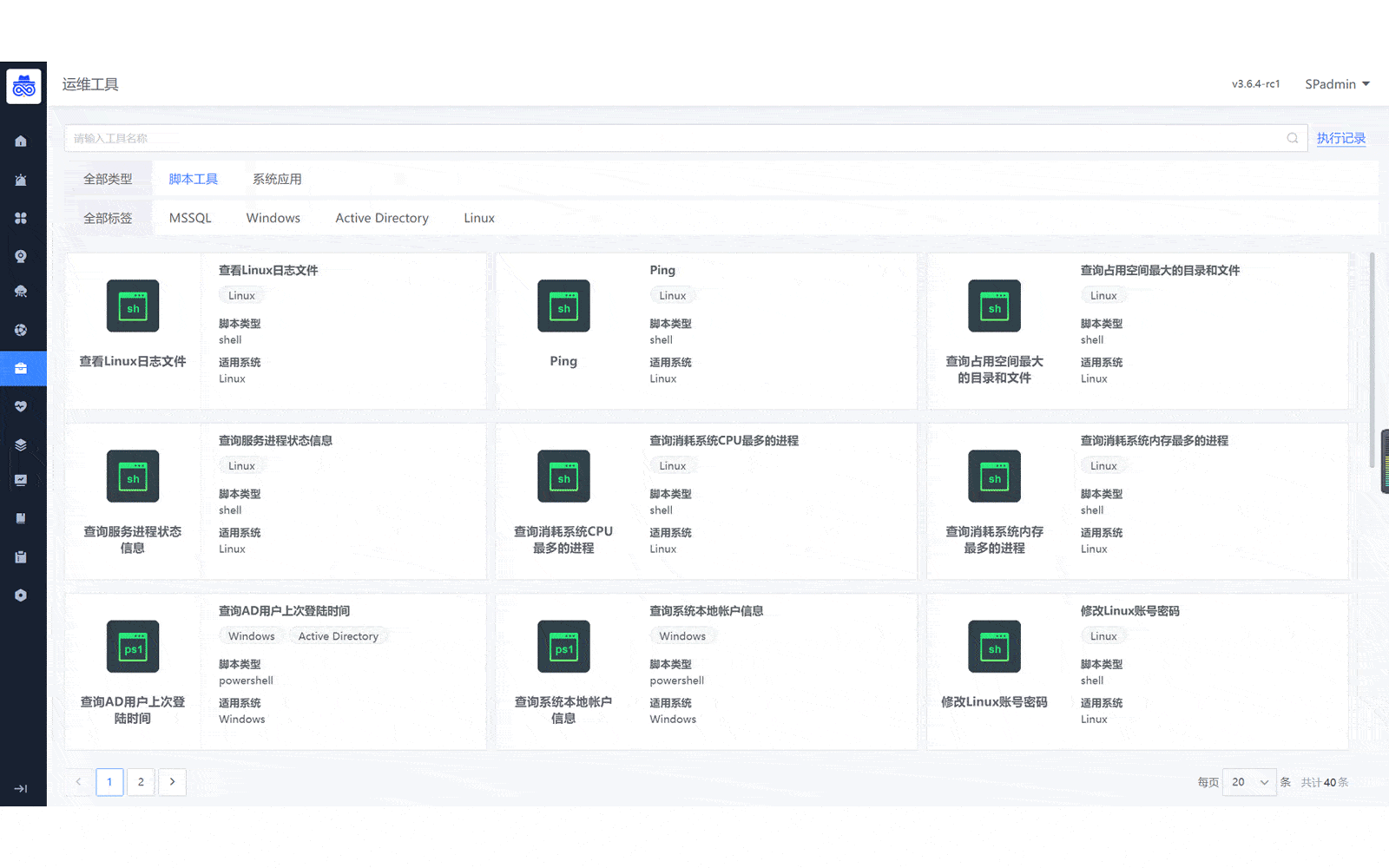
Task: Open the home icon in sidebar
Action: coord(21,141)
